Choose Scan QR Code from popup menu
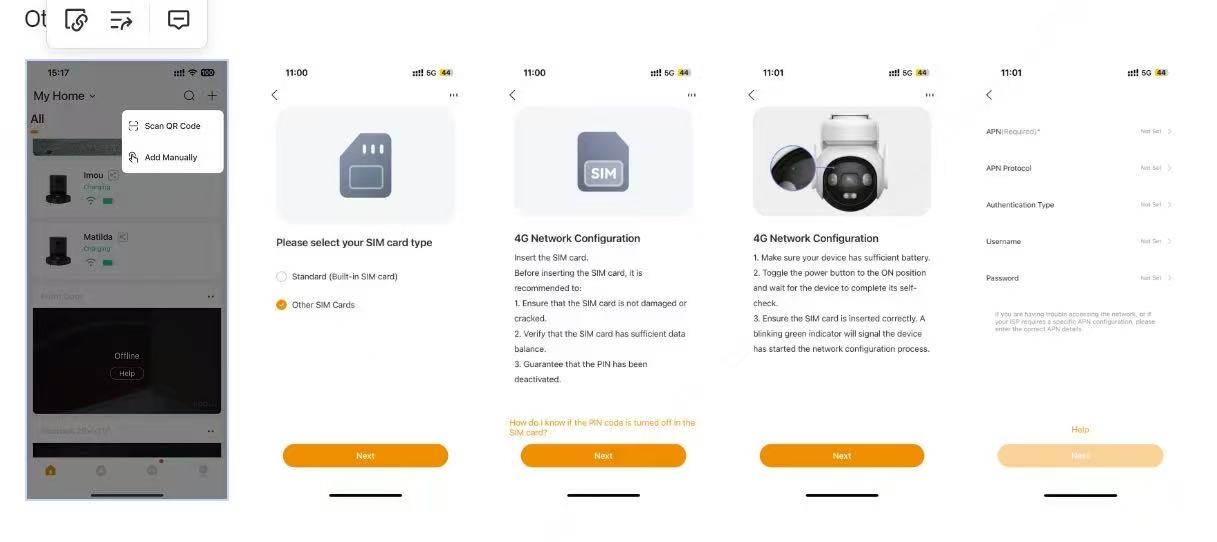1217x542 pixels. coord(172,126)
